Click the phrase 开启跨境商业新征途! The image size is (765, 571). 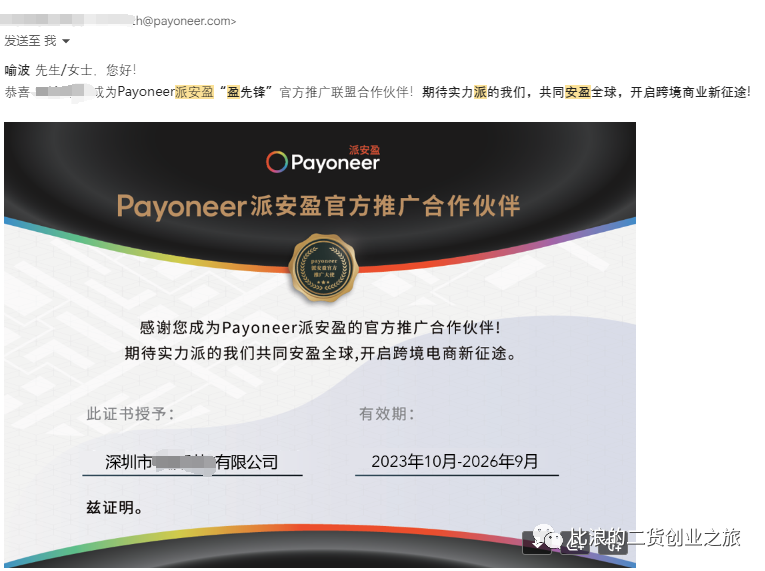(x=690, y=92)
